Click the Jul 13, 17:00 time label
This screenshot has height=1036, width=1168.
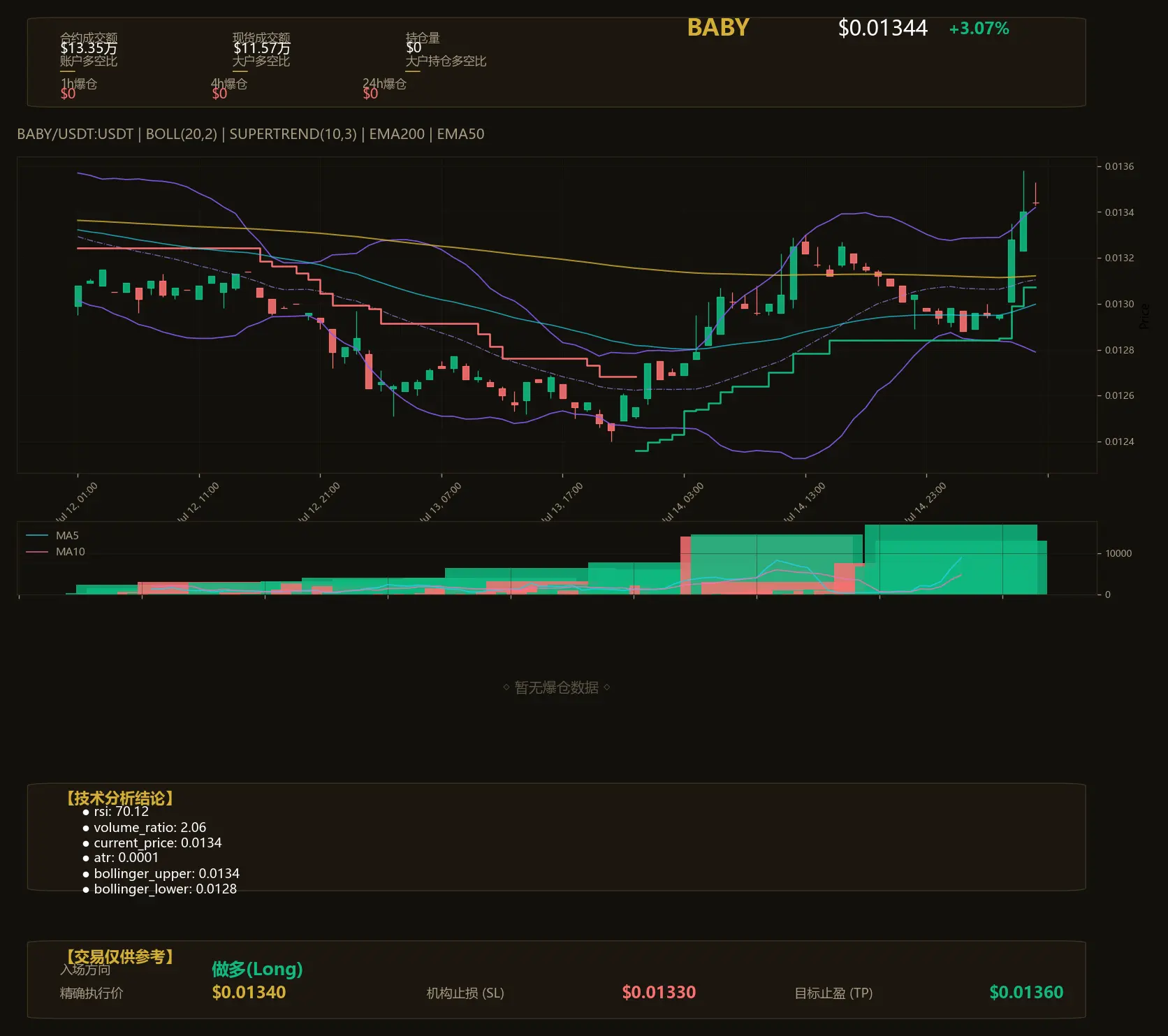(x=562, y=502)
